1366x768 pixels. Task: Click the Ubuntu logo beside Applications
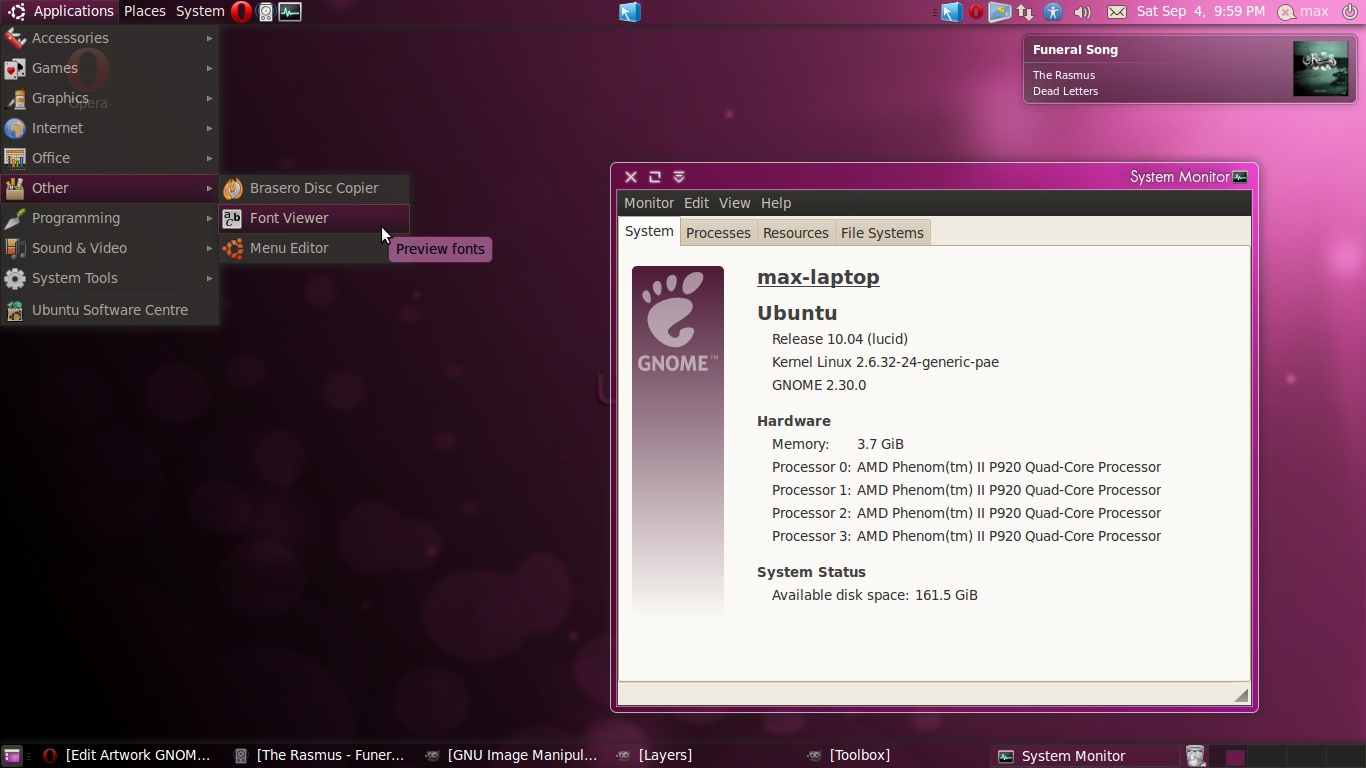16,12
